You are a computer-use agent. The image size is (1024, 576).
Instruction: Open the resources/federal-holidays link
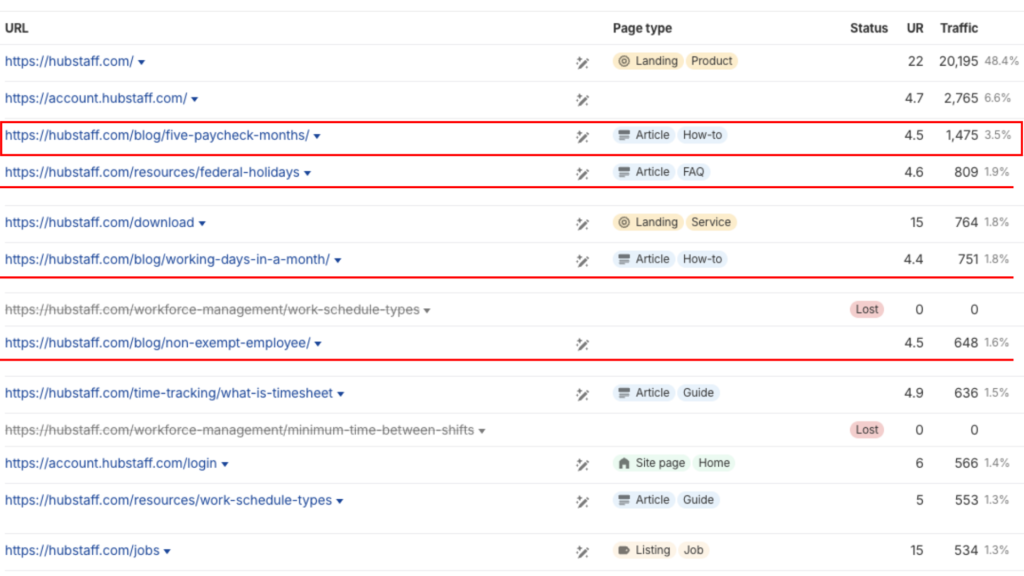(152, 172)
